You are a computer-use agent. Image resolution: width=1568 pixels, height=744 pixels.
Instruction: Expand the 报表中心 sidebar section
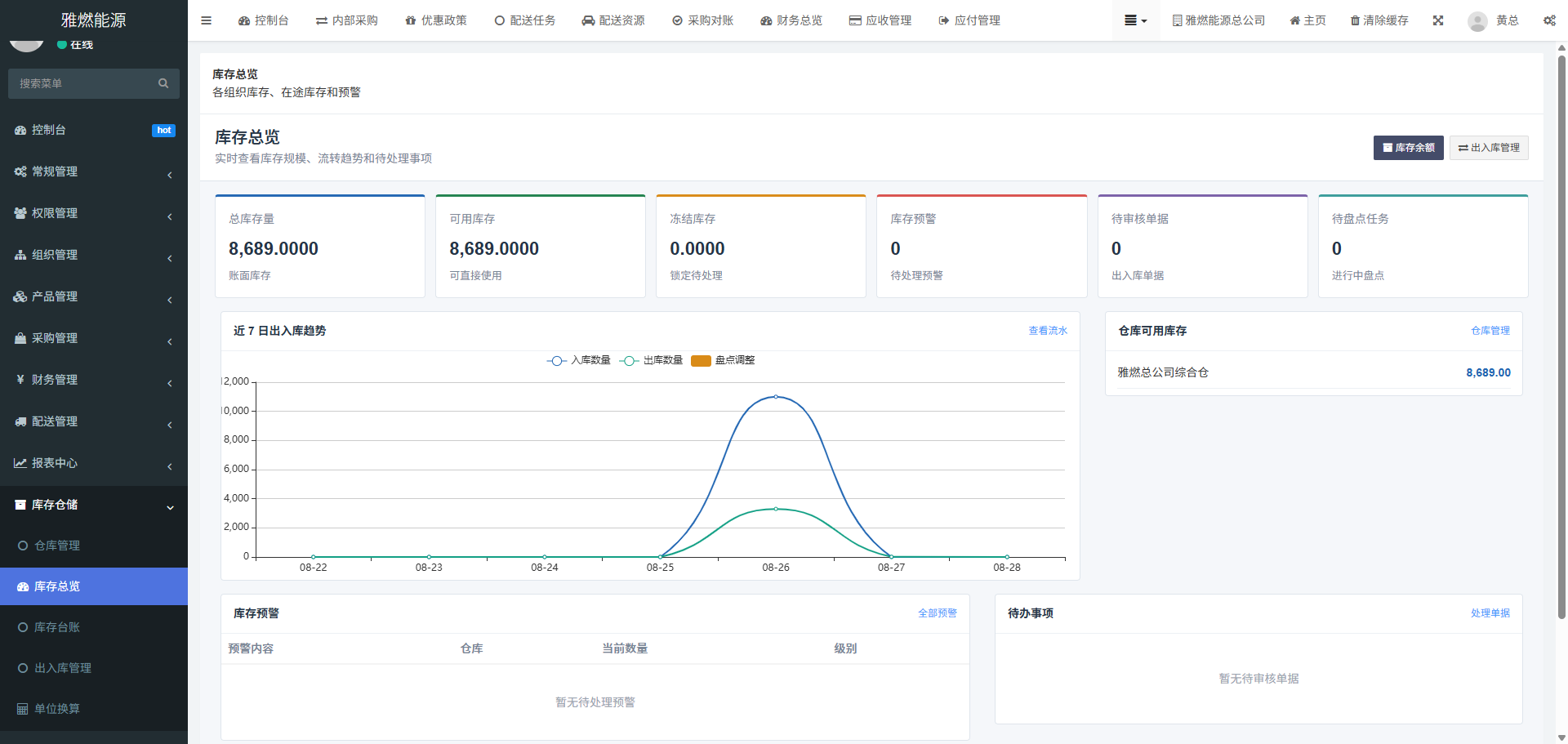pos(94,463)
